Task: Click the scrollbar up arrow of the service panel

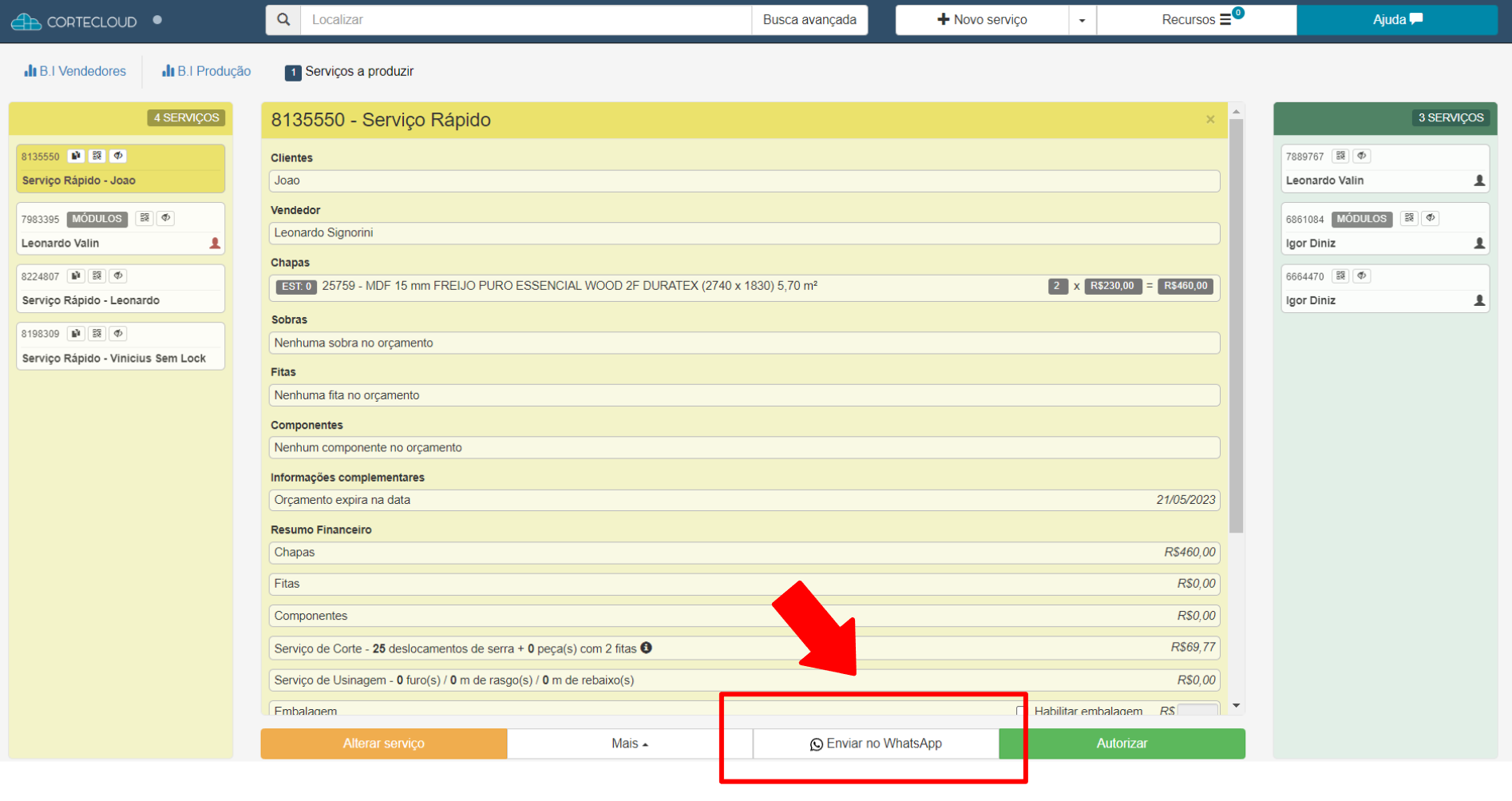Action: [x=1237, y=111]
